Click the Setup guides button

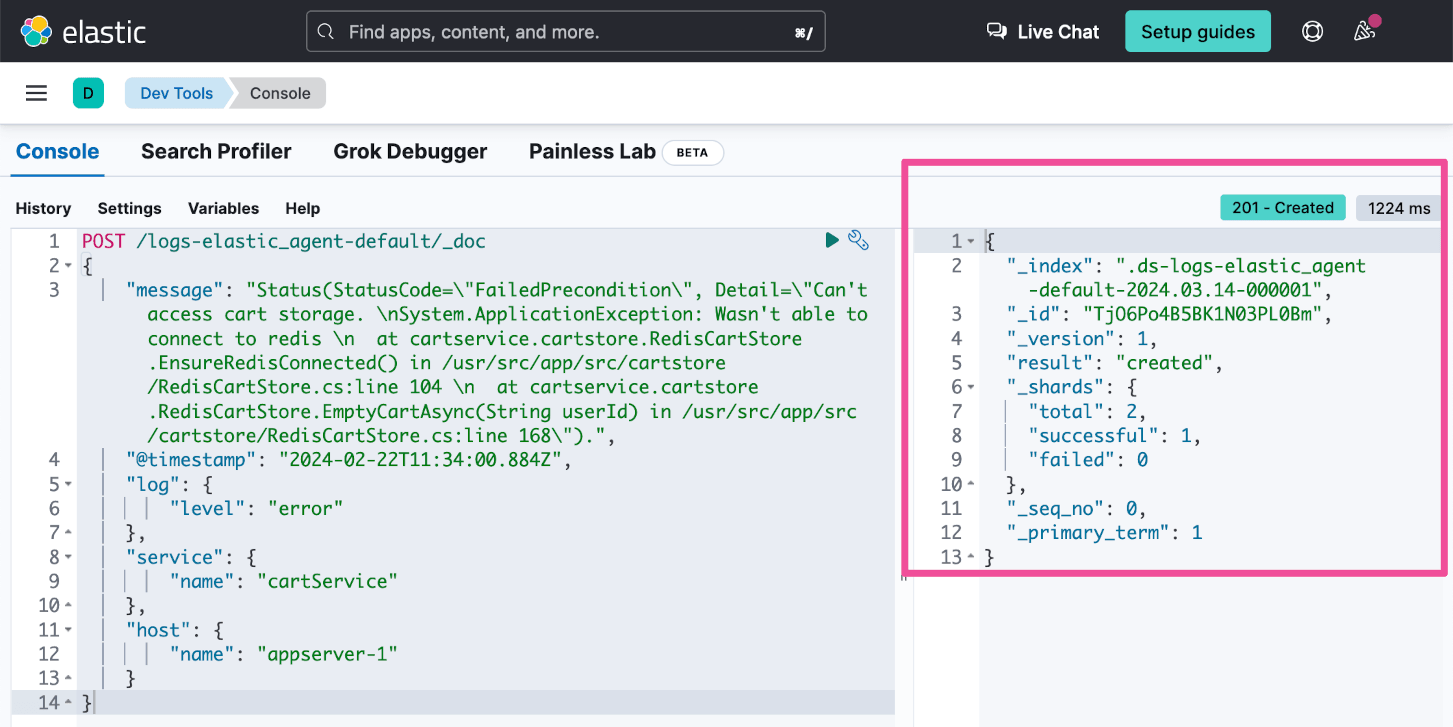1197,31
